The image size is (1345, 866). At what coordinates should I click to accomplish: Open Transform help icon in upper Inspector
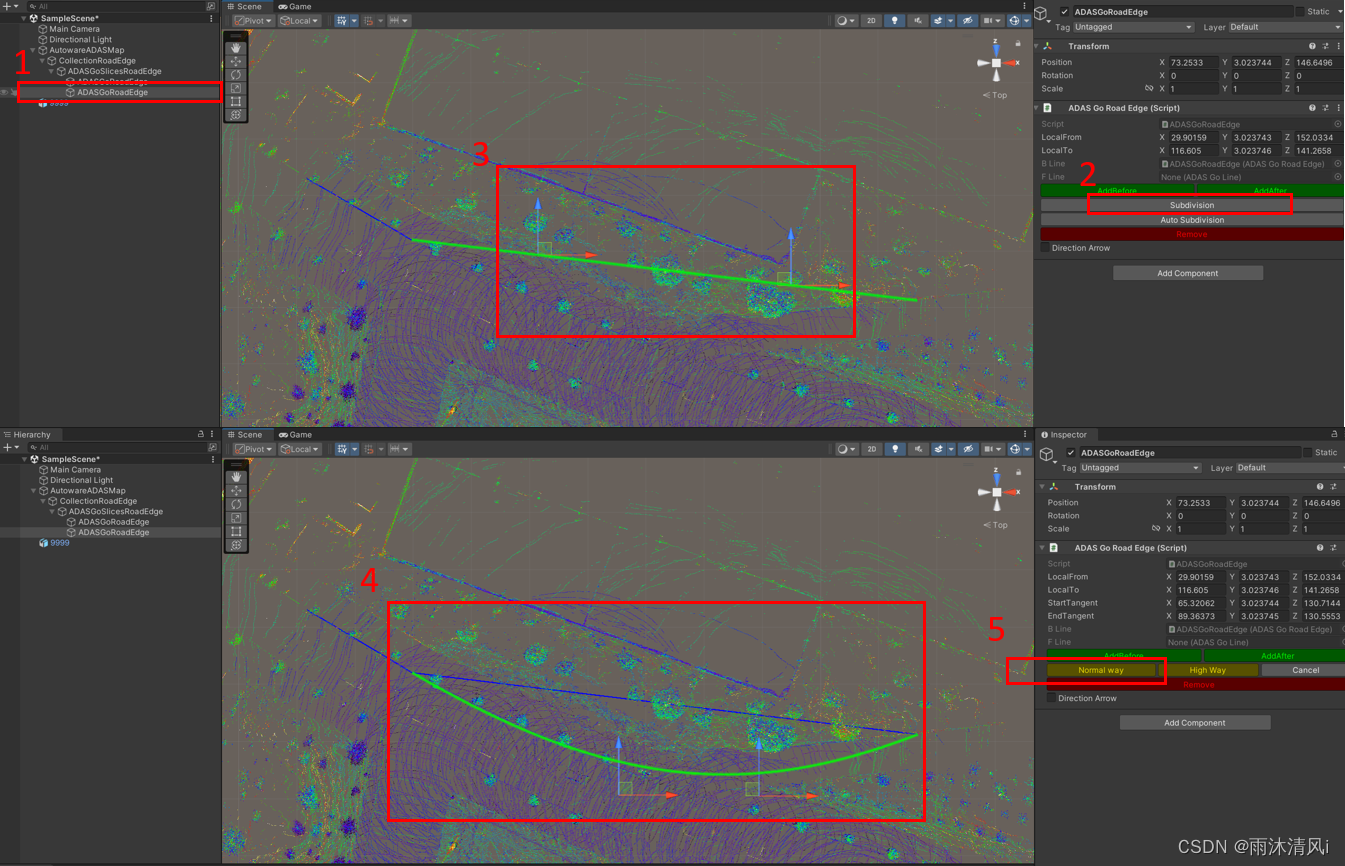pos(1312,46)
